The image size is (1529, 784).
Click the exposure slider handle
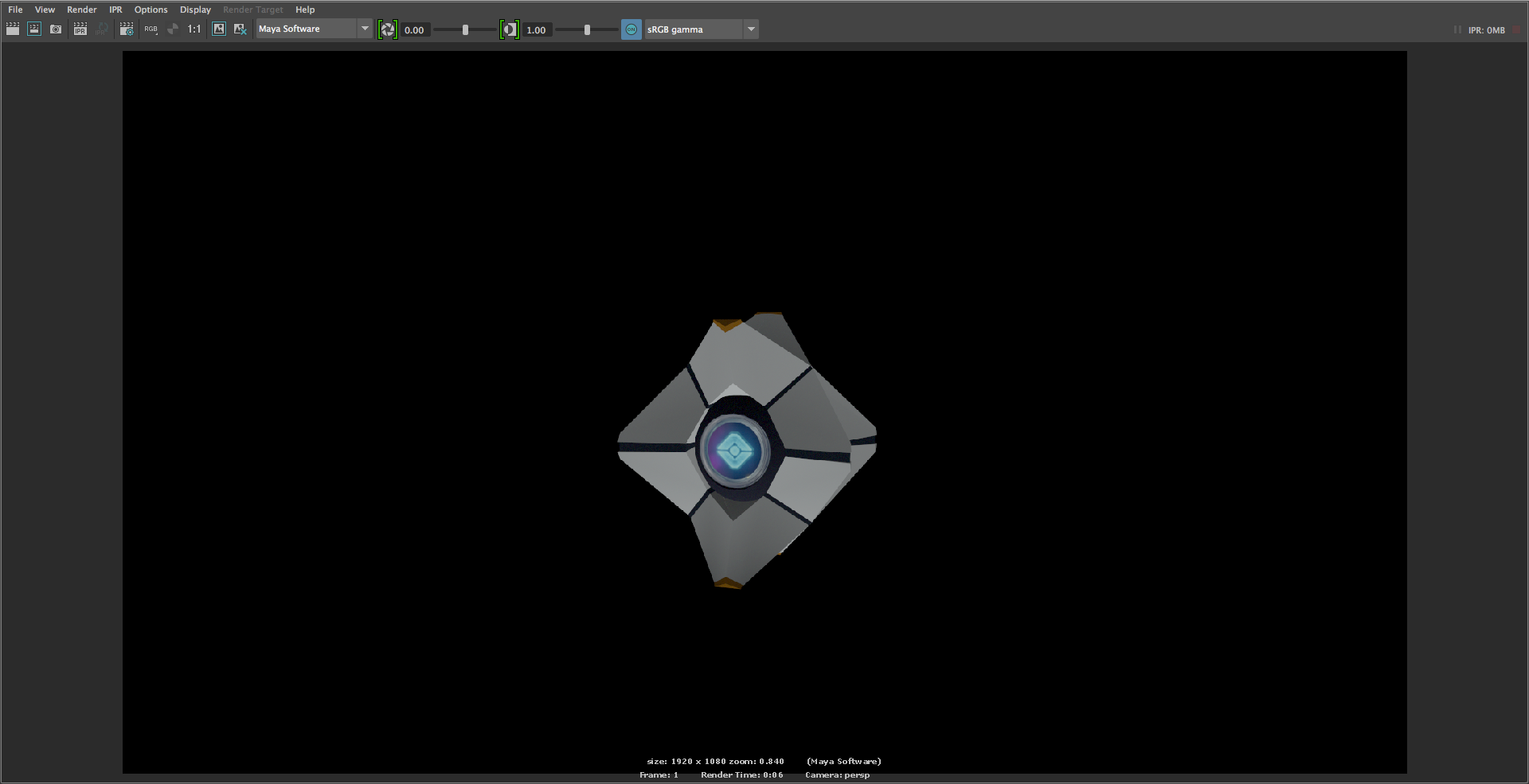[465, 30]
